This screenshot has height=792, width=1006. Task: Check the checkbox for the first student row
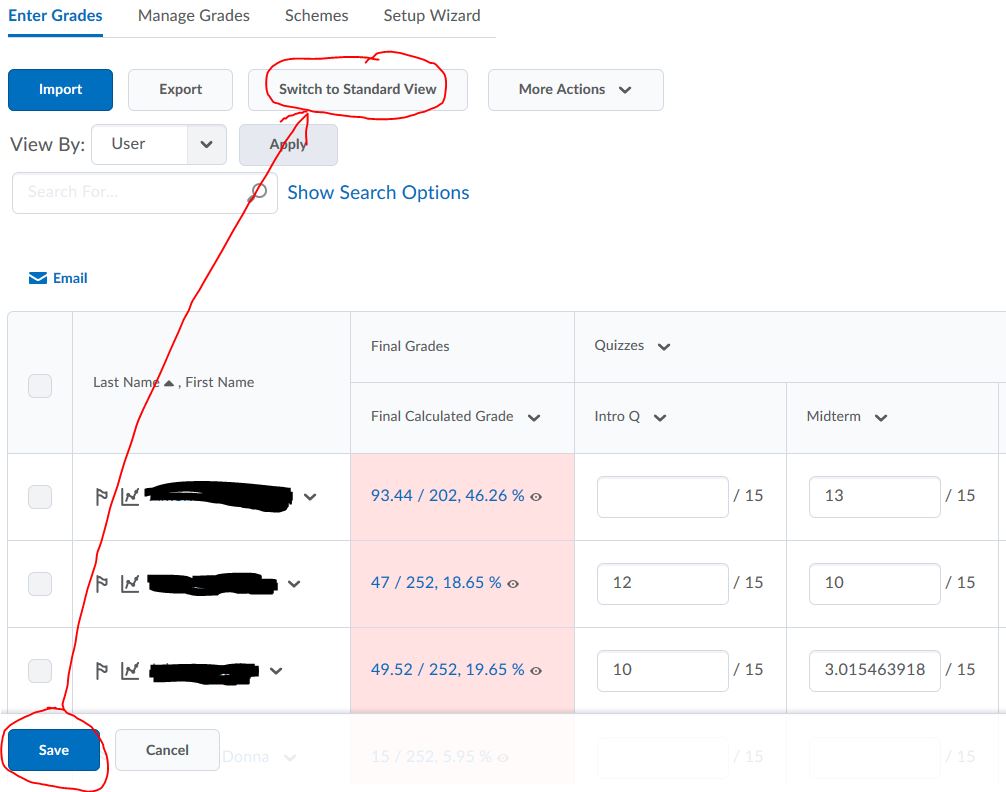pos(39,496)
